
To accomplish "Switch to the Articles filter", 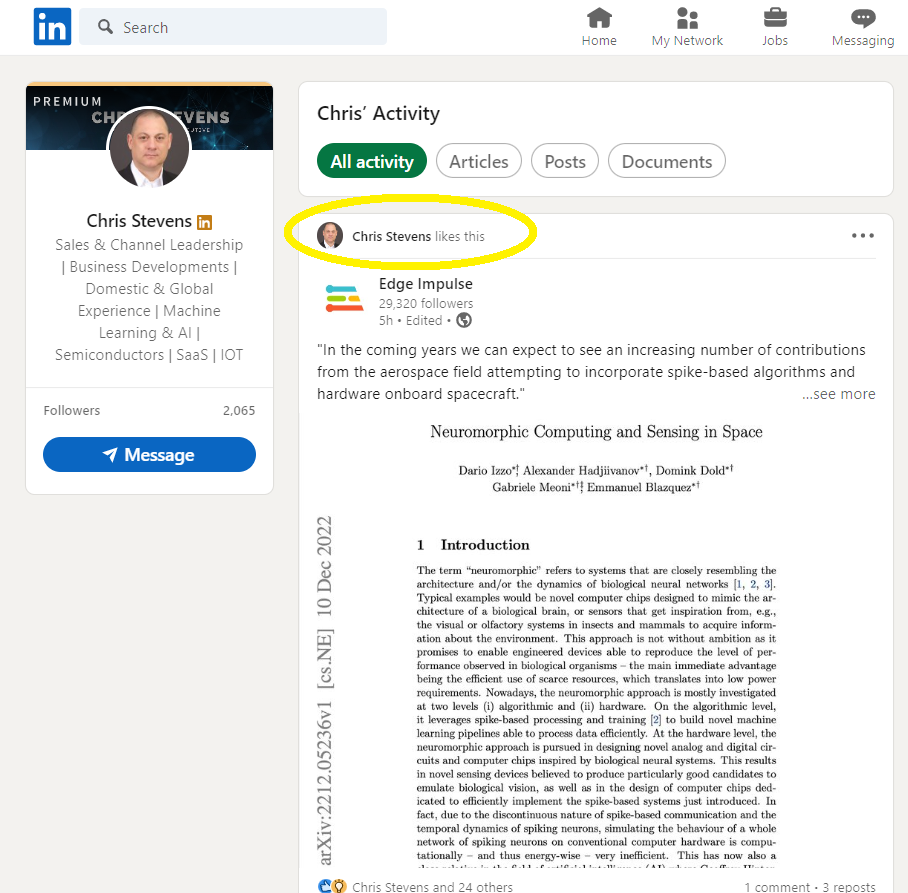I will click(479, 161).
